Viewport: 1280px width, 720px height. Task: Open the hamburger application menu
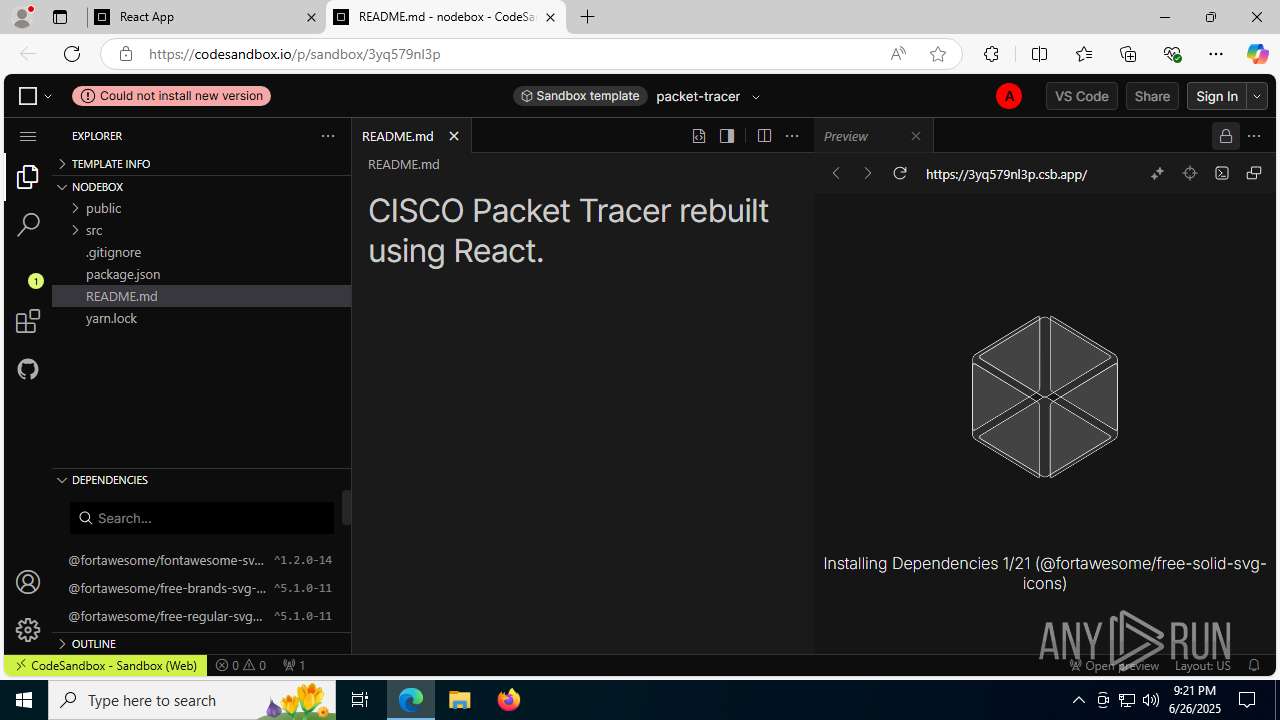tap(28, 136)
